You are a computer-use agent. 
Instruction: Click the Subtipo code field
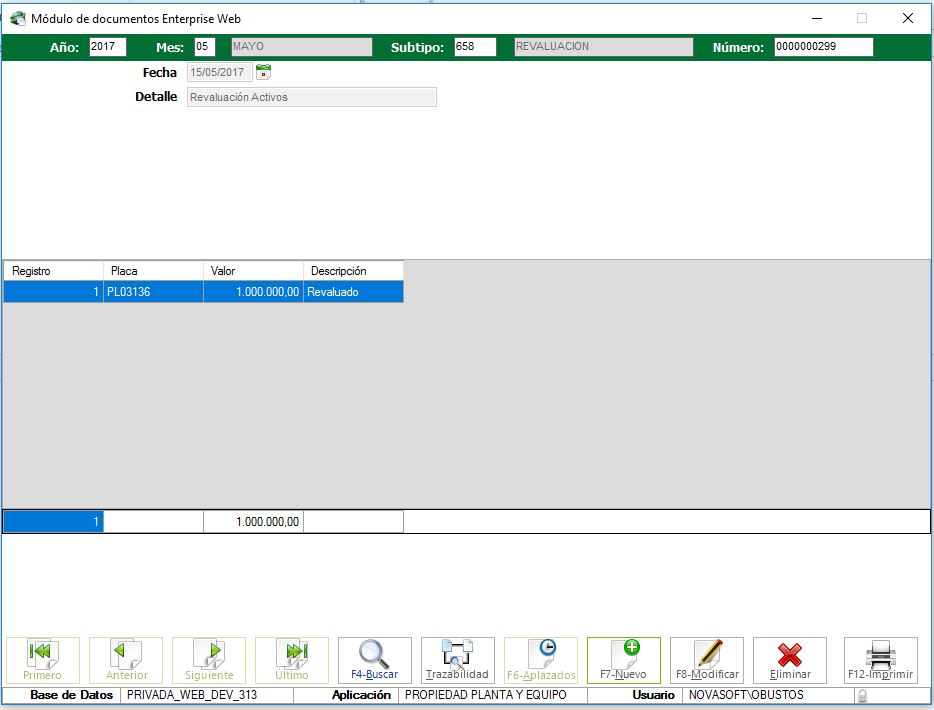(x=475, y=46)
